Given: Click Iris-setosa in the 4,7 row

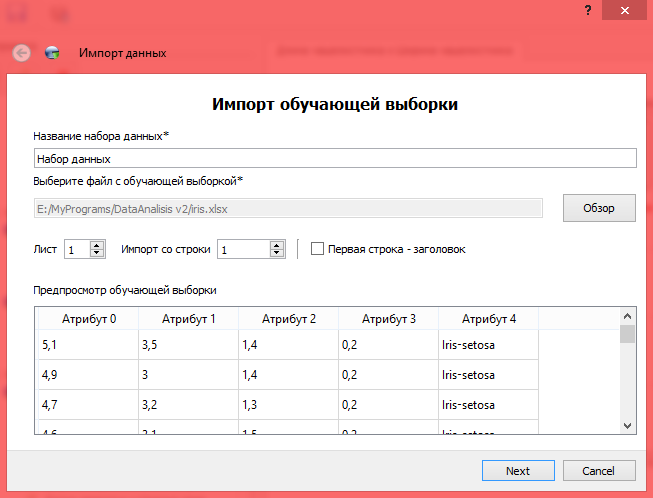Looking at the screenshot, I should 489,405.
